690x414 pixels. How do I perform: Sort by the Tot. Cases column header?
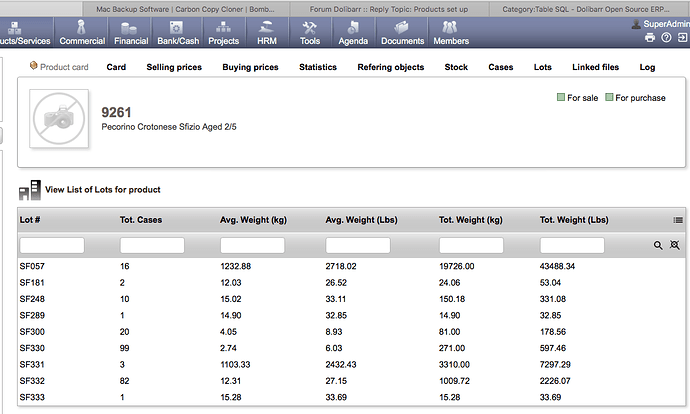[141, 220]
